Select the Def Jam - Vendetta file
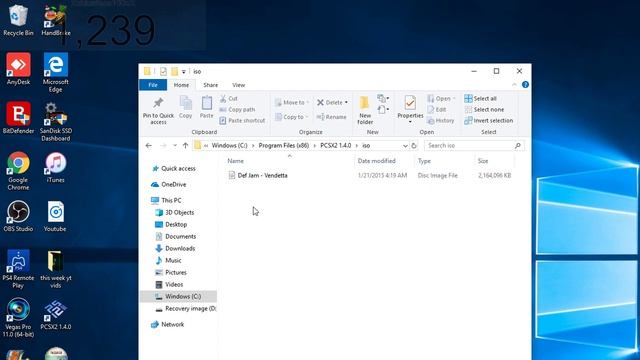This screenshot has height=360, width=640. coord(258,176)
